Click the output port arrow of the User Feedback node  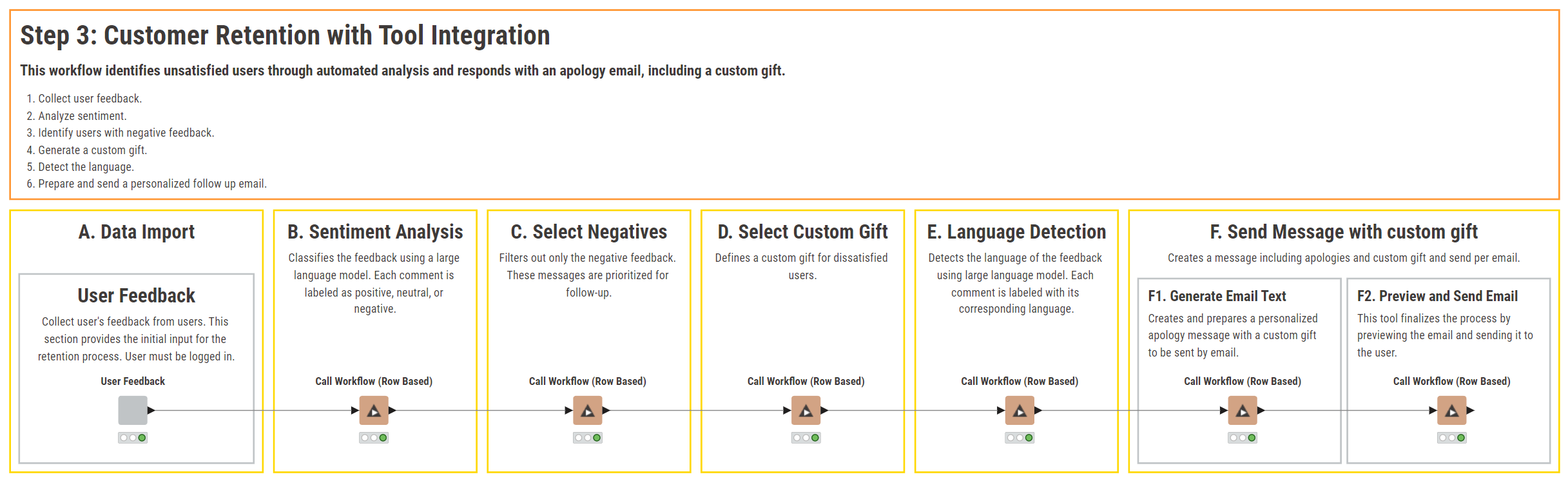coord(151,410)
